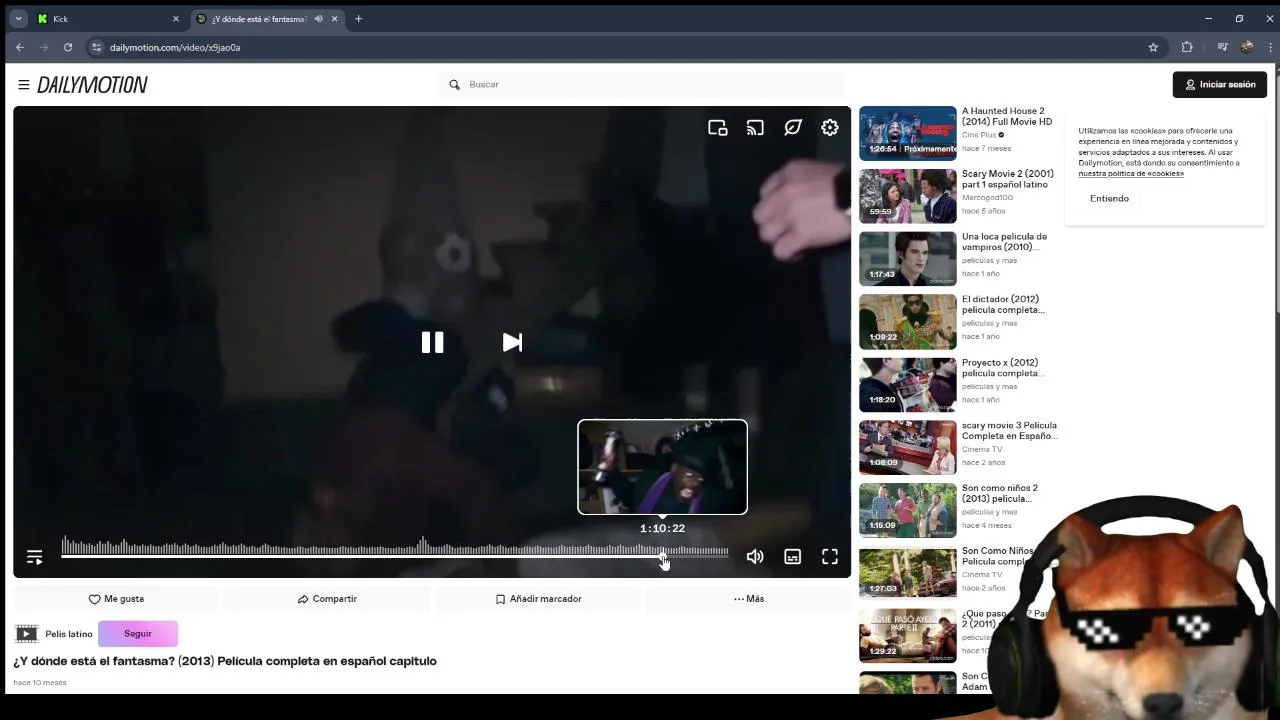Click Cinema TV channel under scary movie 3
Image resolution: width=1280 pixels, height=720 pixels.
click(x=982, y=449)
